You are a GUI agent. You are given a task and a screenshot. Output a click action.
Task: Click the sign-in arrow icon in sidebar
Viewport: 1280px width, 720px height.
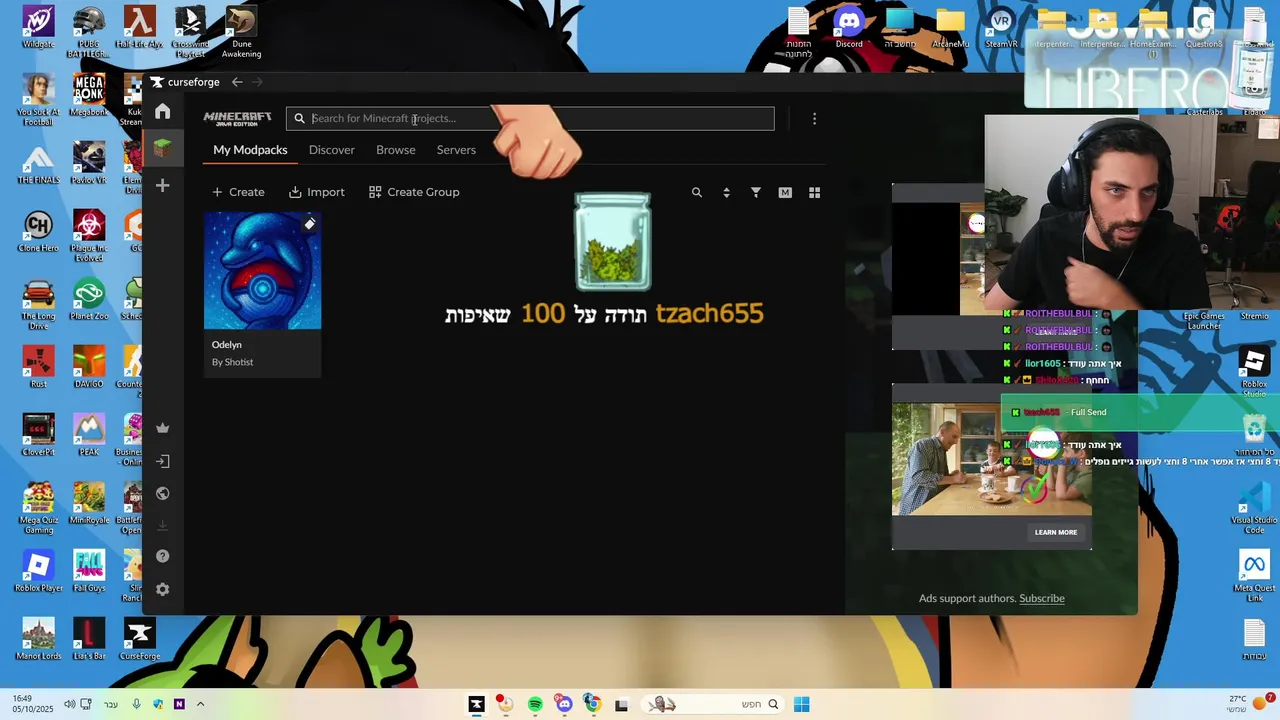[x=163, y=461]
